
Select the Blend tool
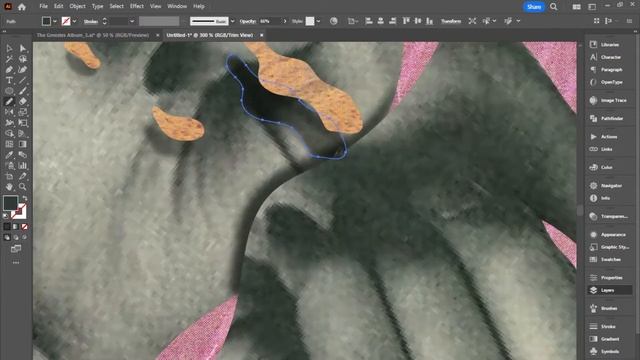tap(23, 155)
